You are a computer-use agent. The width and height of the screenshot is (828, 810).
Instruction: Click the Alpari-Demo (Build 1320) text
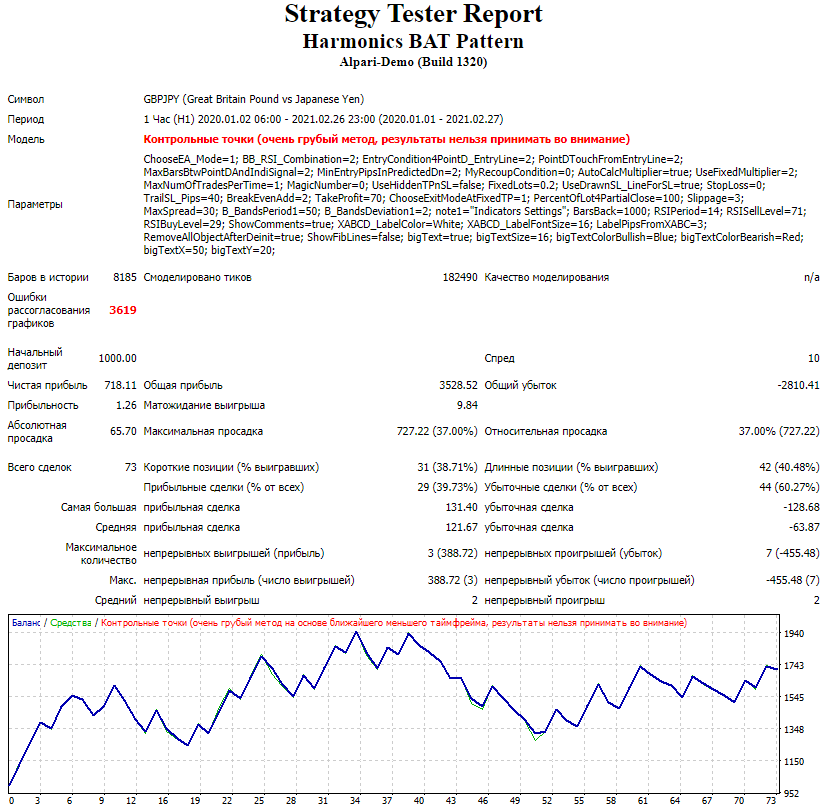(413, 62)
